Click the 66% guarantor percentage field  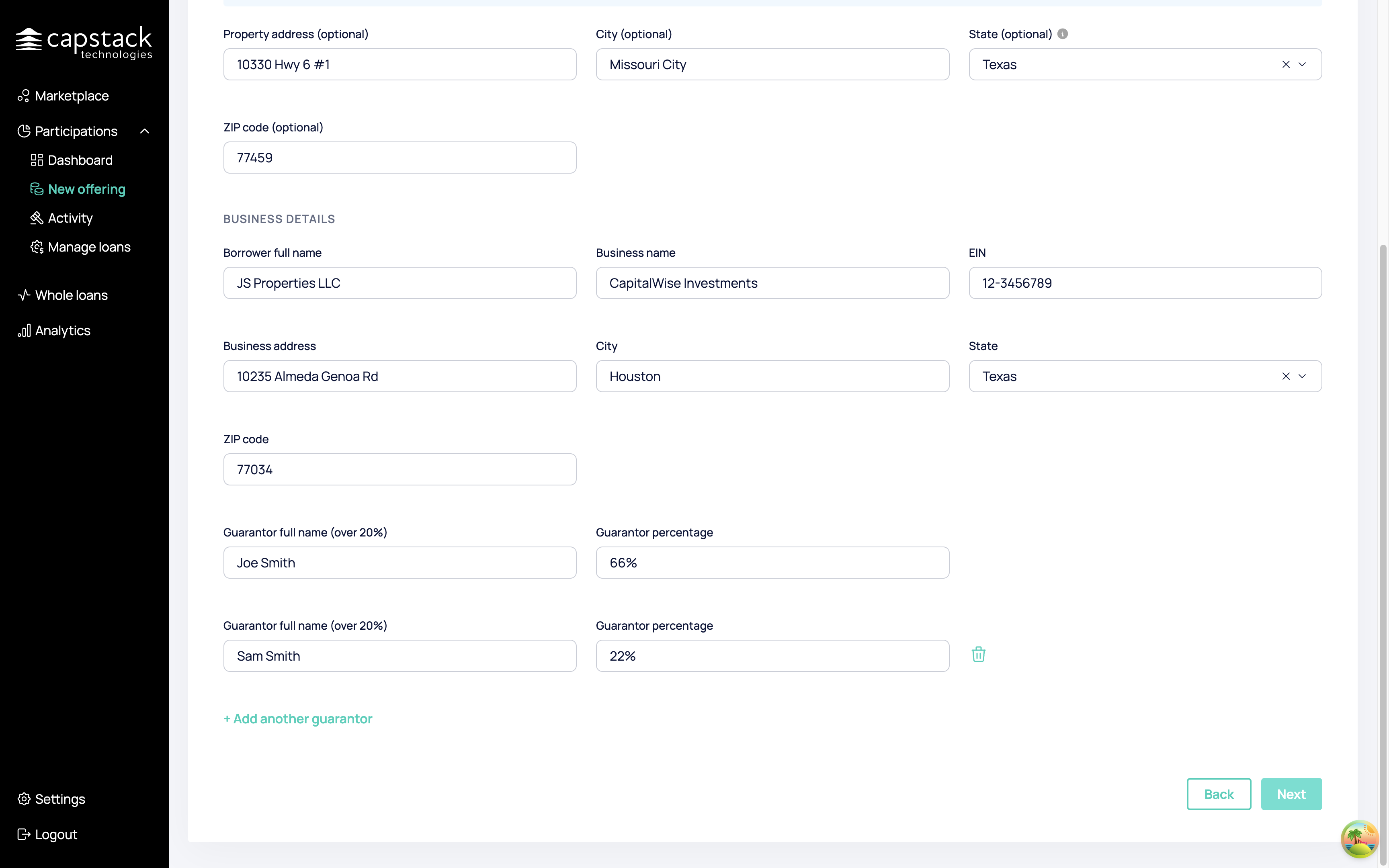772,563
